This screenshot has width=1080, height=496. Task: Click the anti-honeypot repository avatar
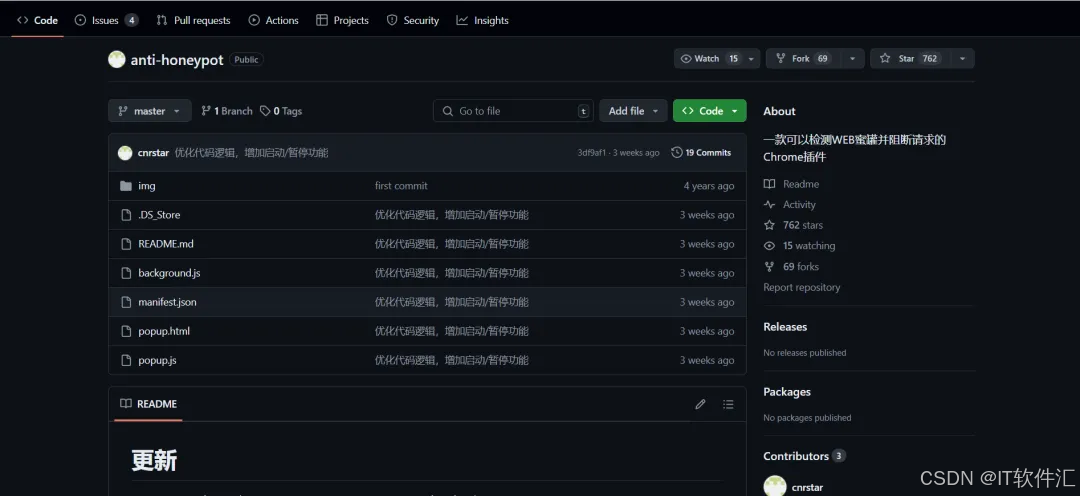tap(116, 59)
